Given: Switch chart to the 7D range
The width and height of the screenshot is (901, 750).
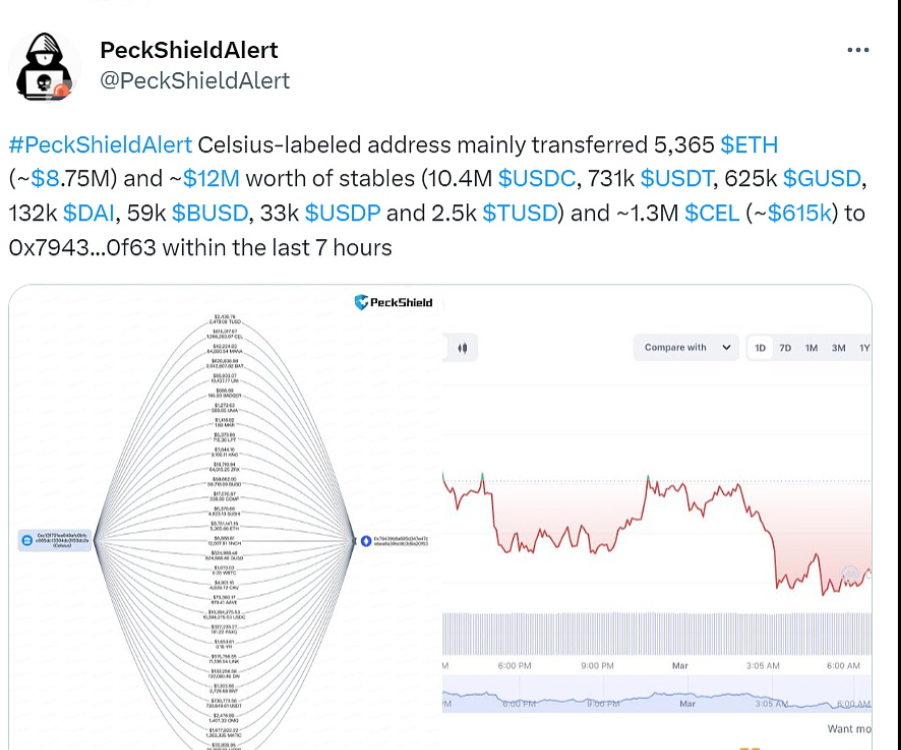Looking at the screenshot, I should (x=785, y=348).
